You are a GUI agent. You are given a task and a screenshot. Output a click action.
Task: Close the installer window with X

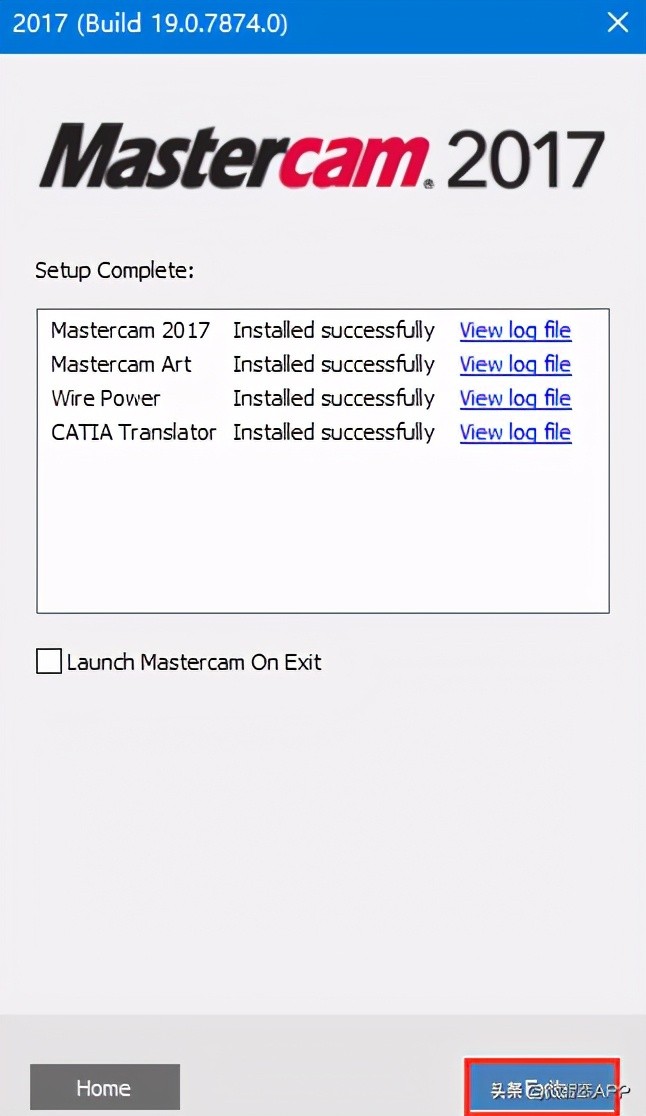coord(618,22)
